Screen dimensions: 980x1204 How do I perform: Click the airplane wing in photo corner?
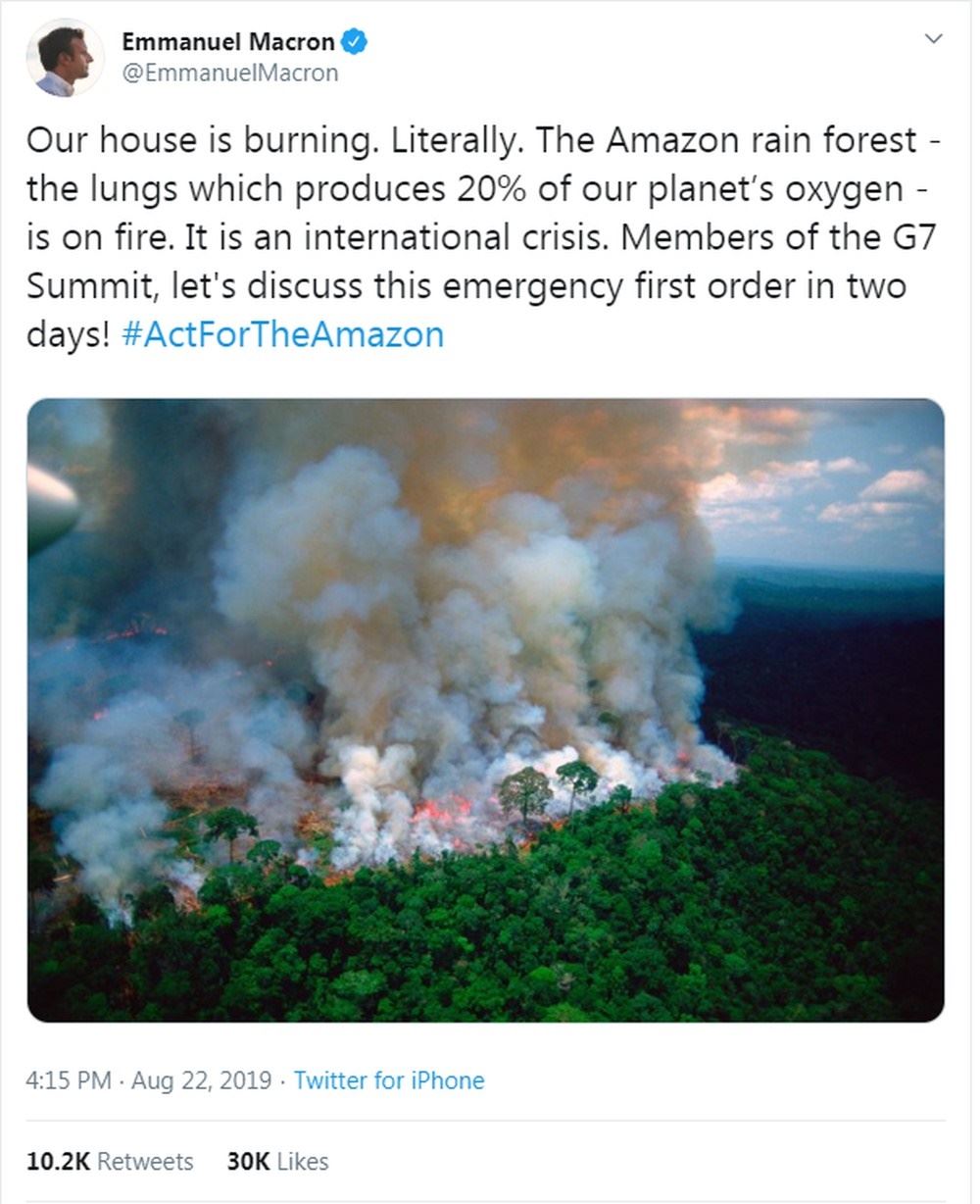[x=49, y=505]
